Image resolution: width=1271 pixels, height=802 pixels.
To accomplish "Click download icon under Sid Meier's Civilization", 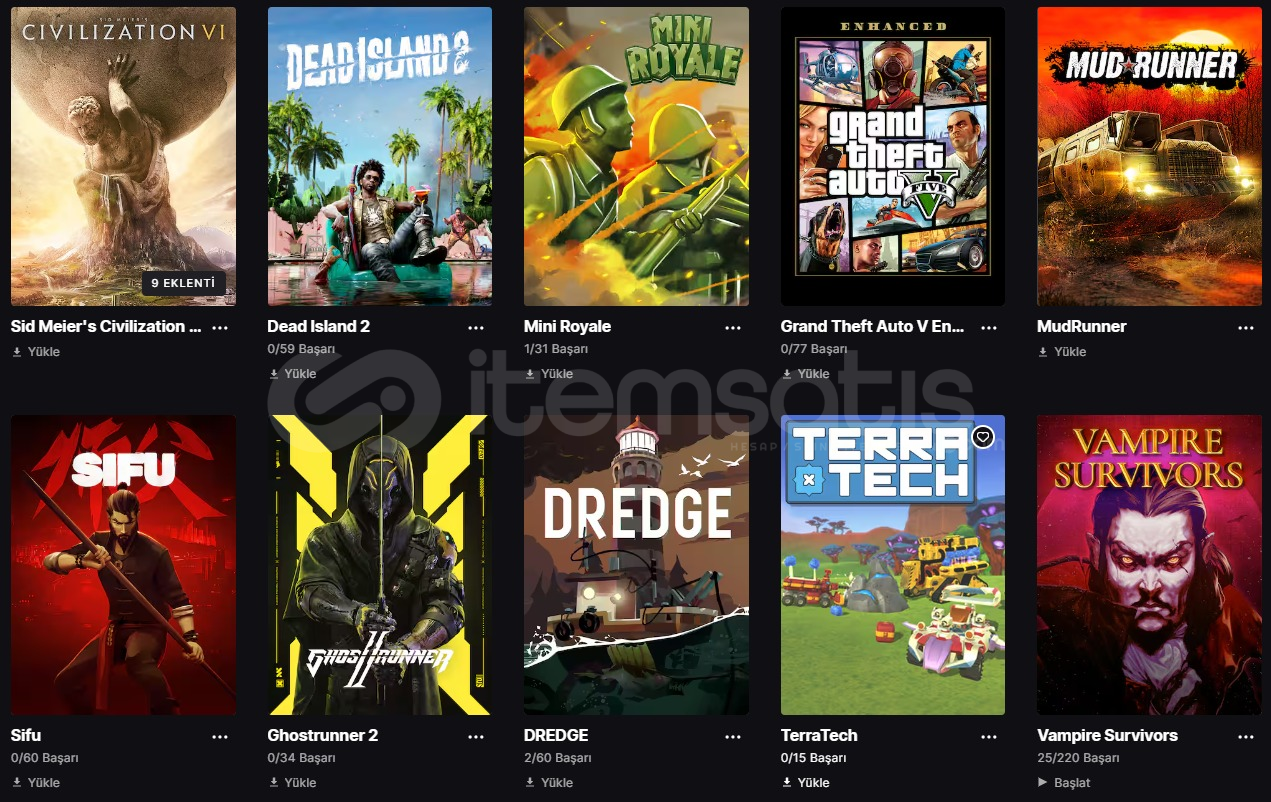I will [17, 352].
